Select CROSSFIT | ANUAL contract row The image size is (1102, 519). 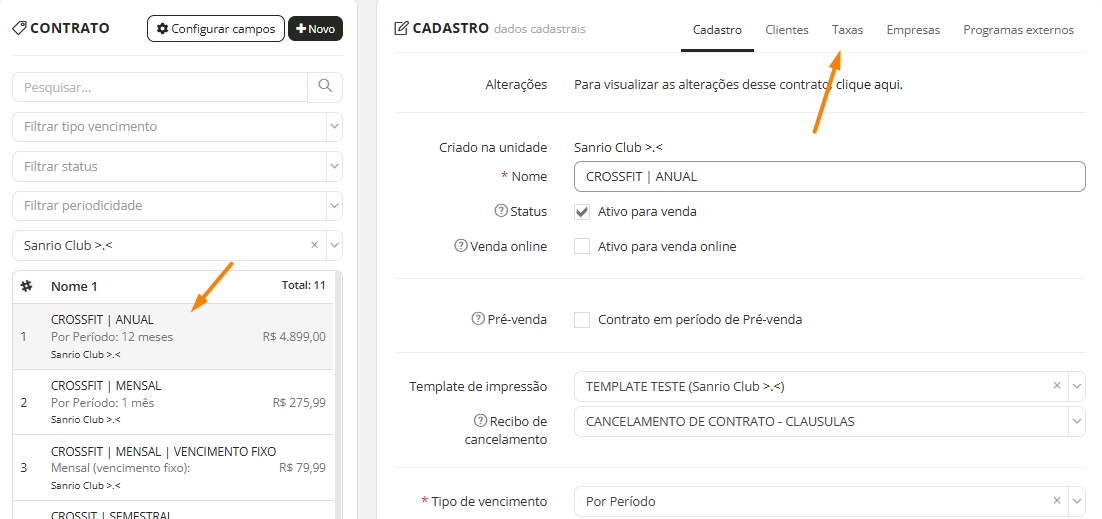173,337
